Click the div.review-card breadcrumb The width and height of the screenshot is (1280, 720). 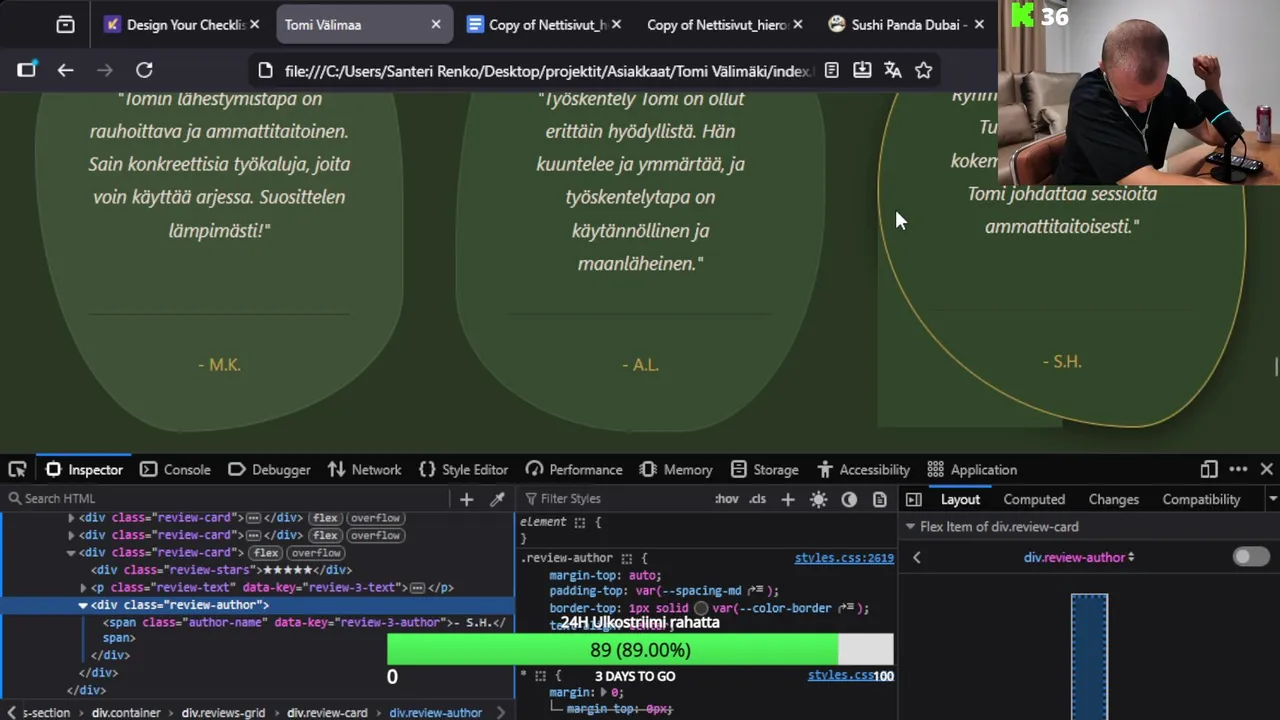(x=327, y=713)
